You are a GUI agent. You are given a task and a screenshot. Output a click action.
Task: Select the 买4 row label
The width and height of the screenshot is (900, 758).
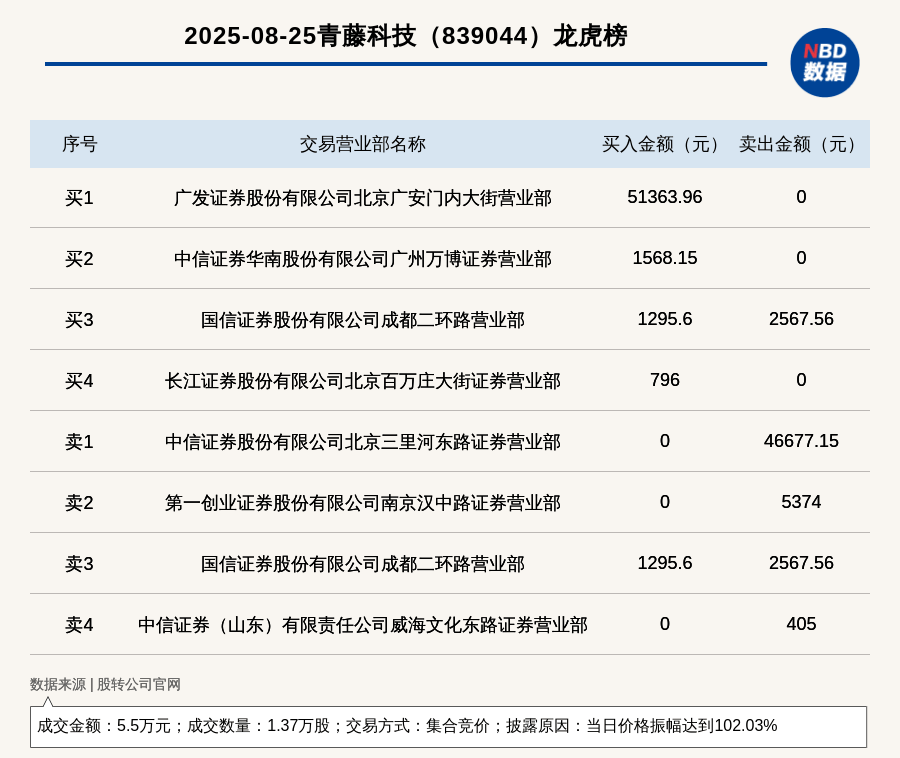[x=79, y=381]
